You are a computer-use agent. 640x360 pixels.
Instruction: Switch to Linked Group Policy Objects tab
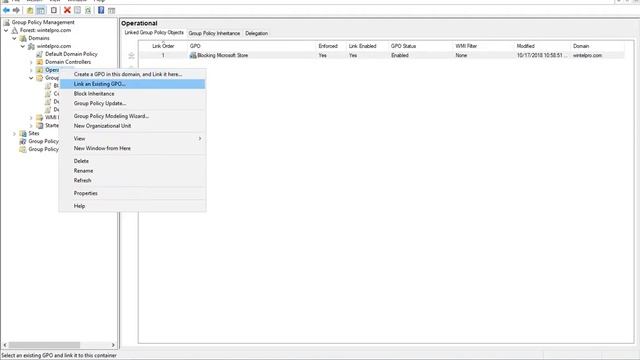154,33
